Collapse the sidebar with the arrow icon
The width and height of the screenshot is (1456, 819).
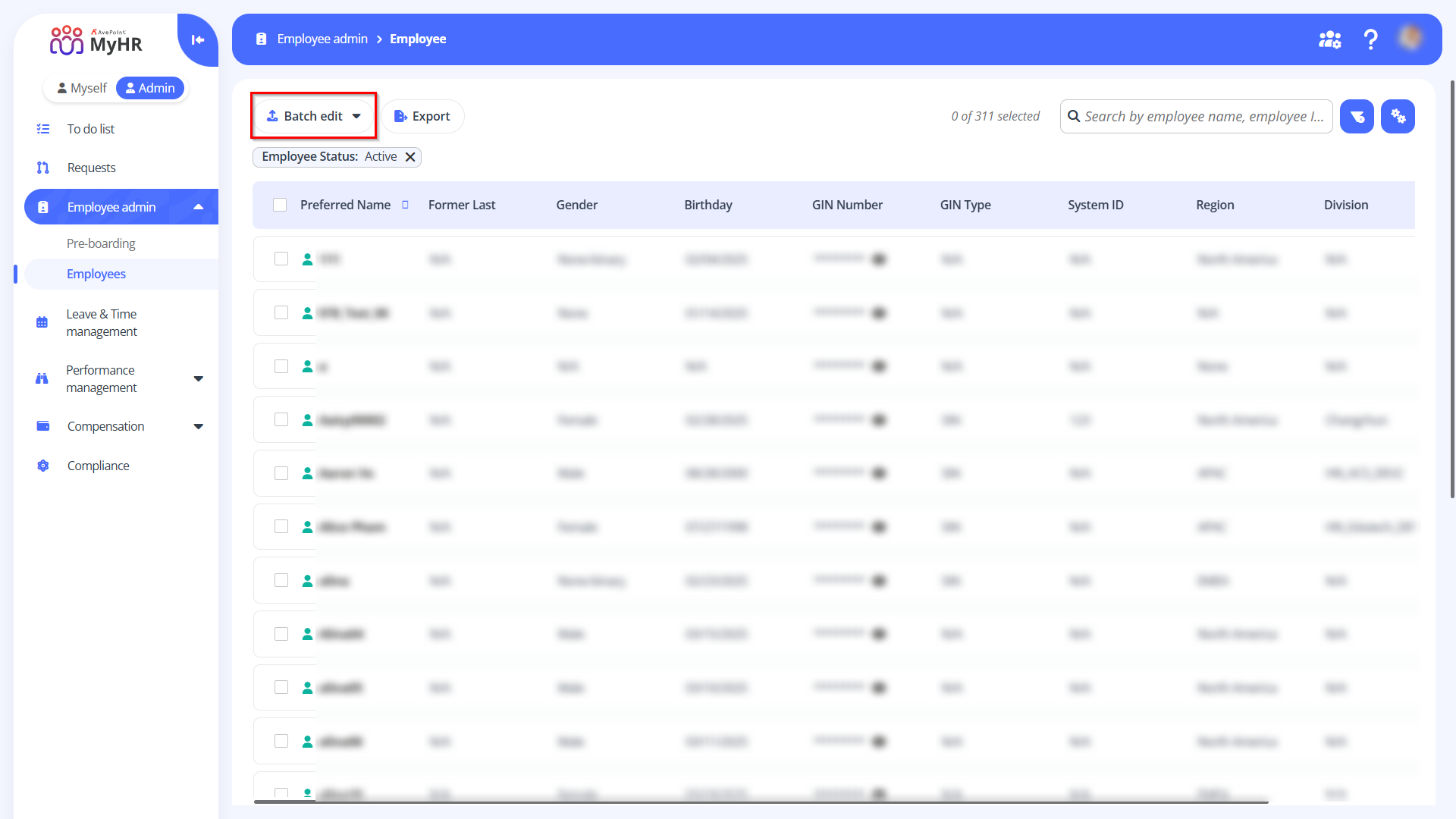click(198, 40)
